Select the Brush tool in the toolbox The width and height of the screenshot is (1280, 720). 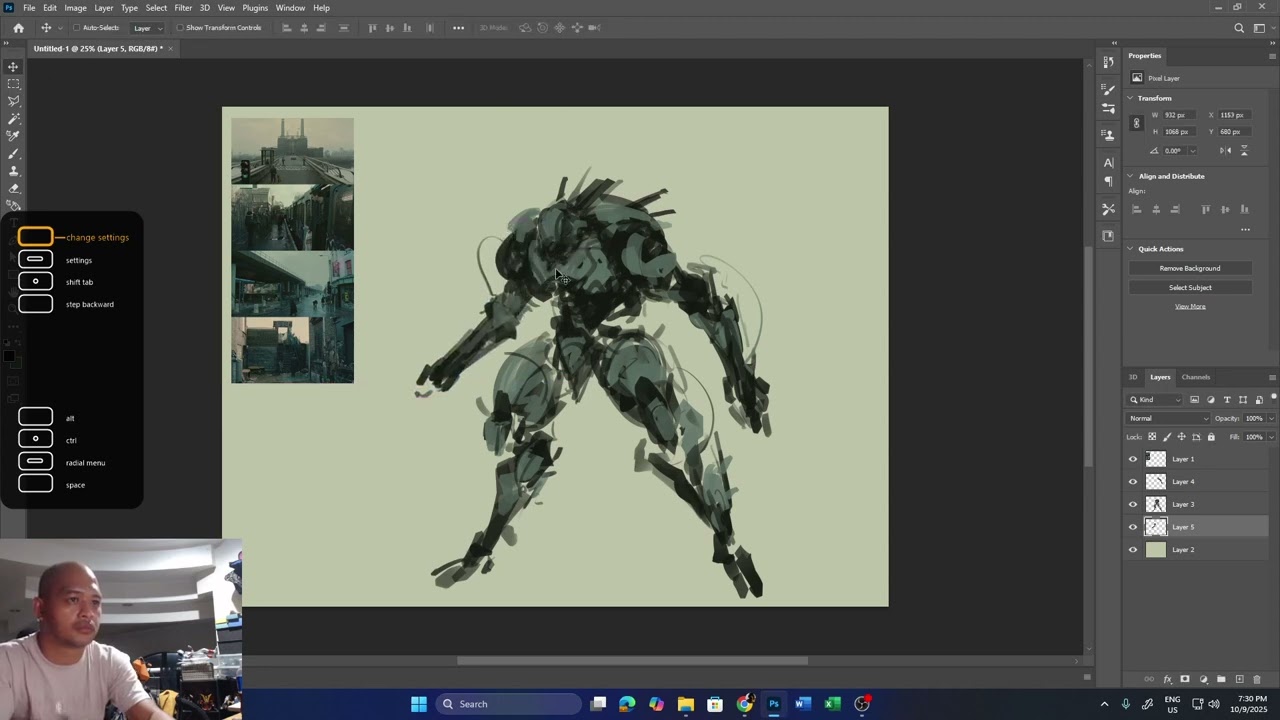click(x=13, y=154)
